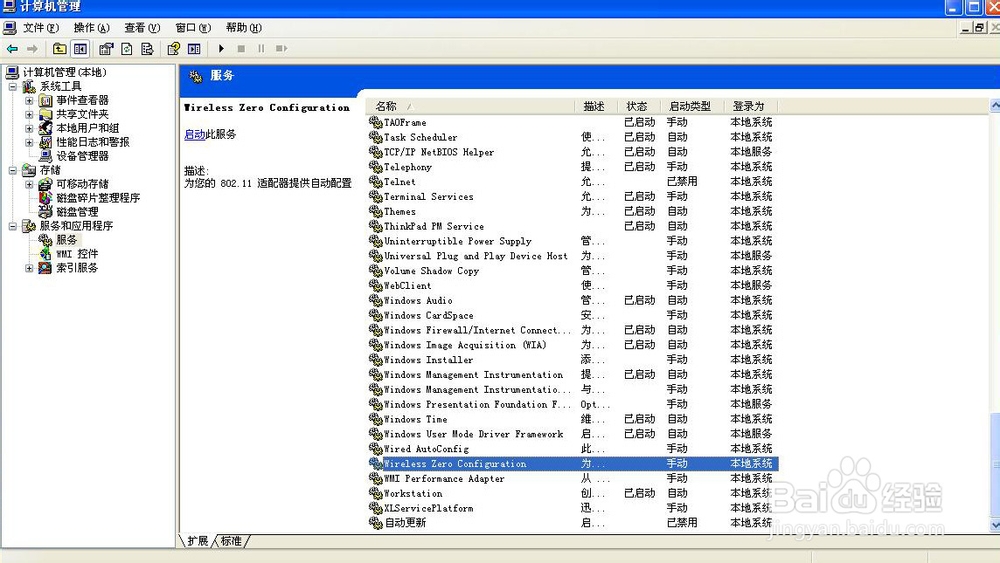Click the Pause service toolbar icon
Viewport: 1000px width, 563px height.
(x=261, y=48)
